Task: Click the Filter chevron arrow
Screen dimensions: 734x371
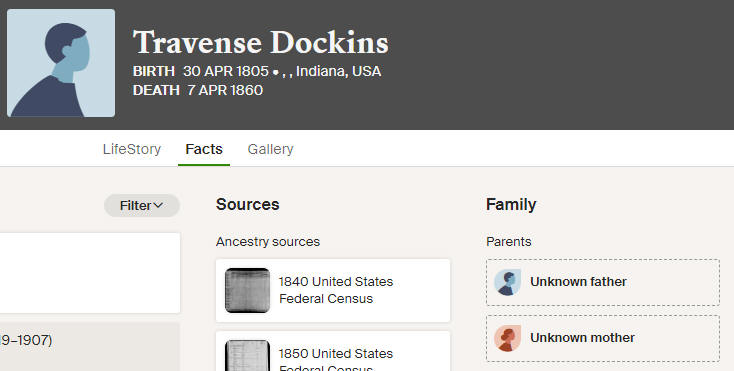Action: (x=158, y=205)
